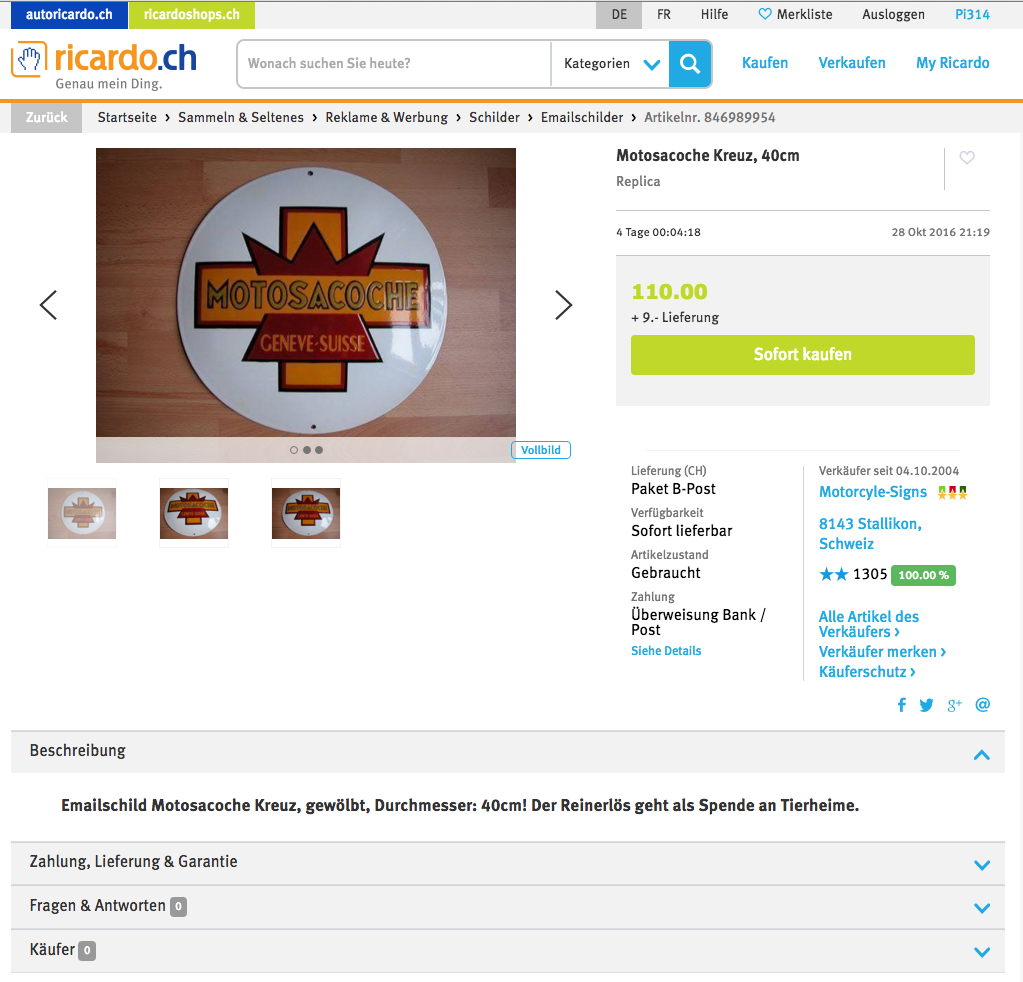Show next image with right arrow

pos(564,305)
